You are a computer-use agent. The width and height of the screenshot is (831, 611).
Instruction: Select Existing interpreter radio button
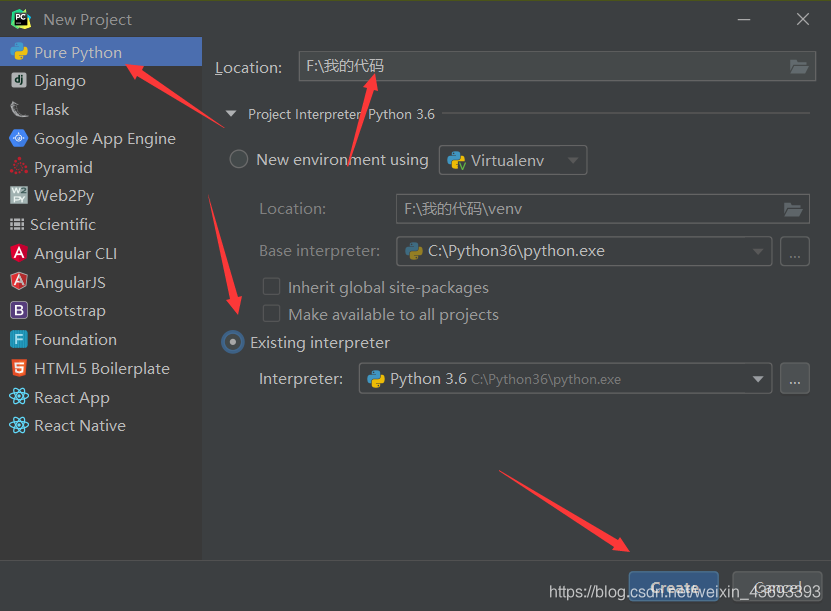click(x=233, y=342)
